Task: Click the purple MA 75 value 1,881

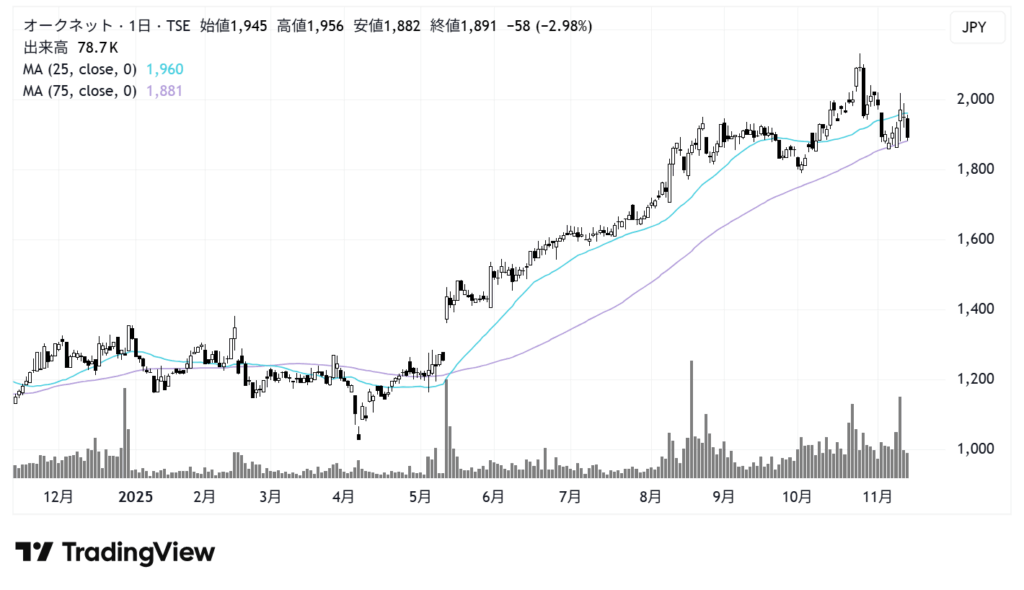Action: (165, 91)
